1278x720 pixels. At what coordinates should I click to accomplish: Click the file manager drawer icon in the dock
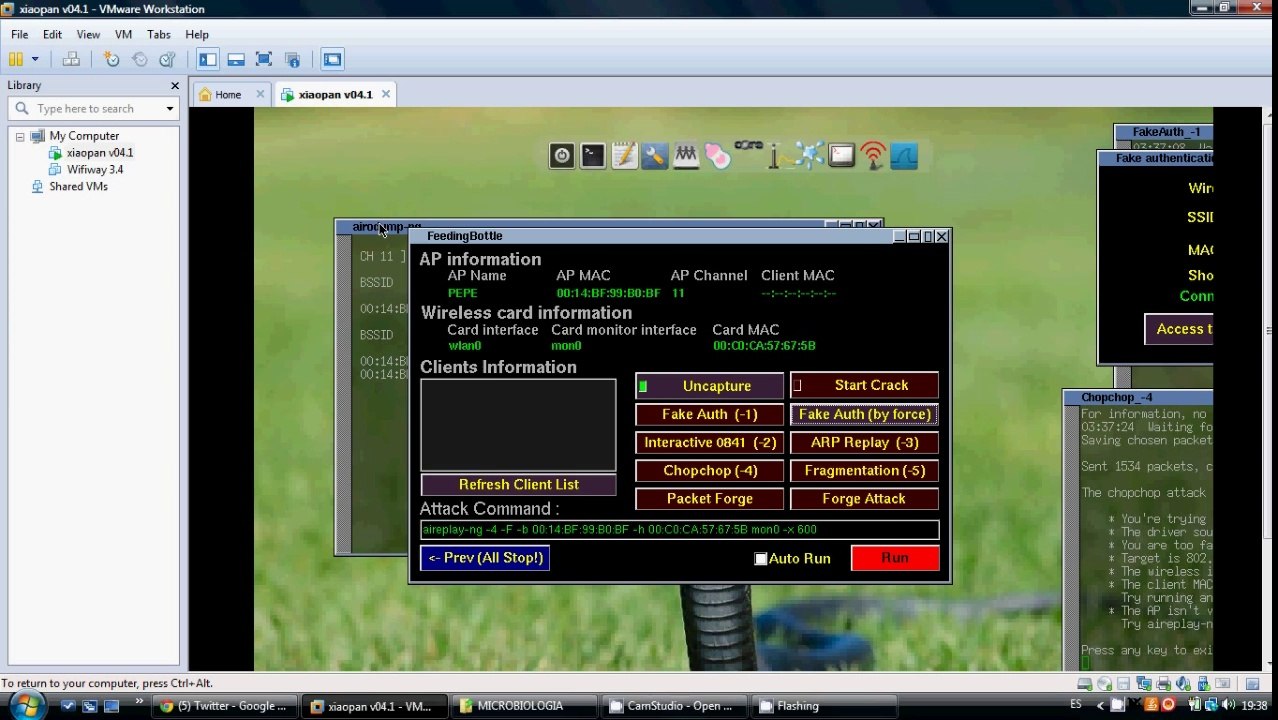tap(686, 156)
